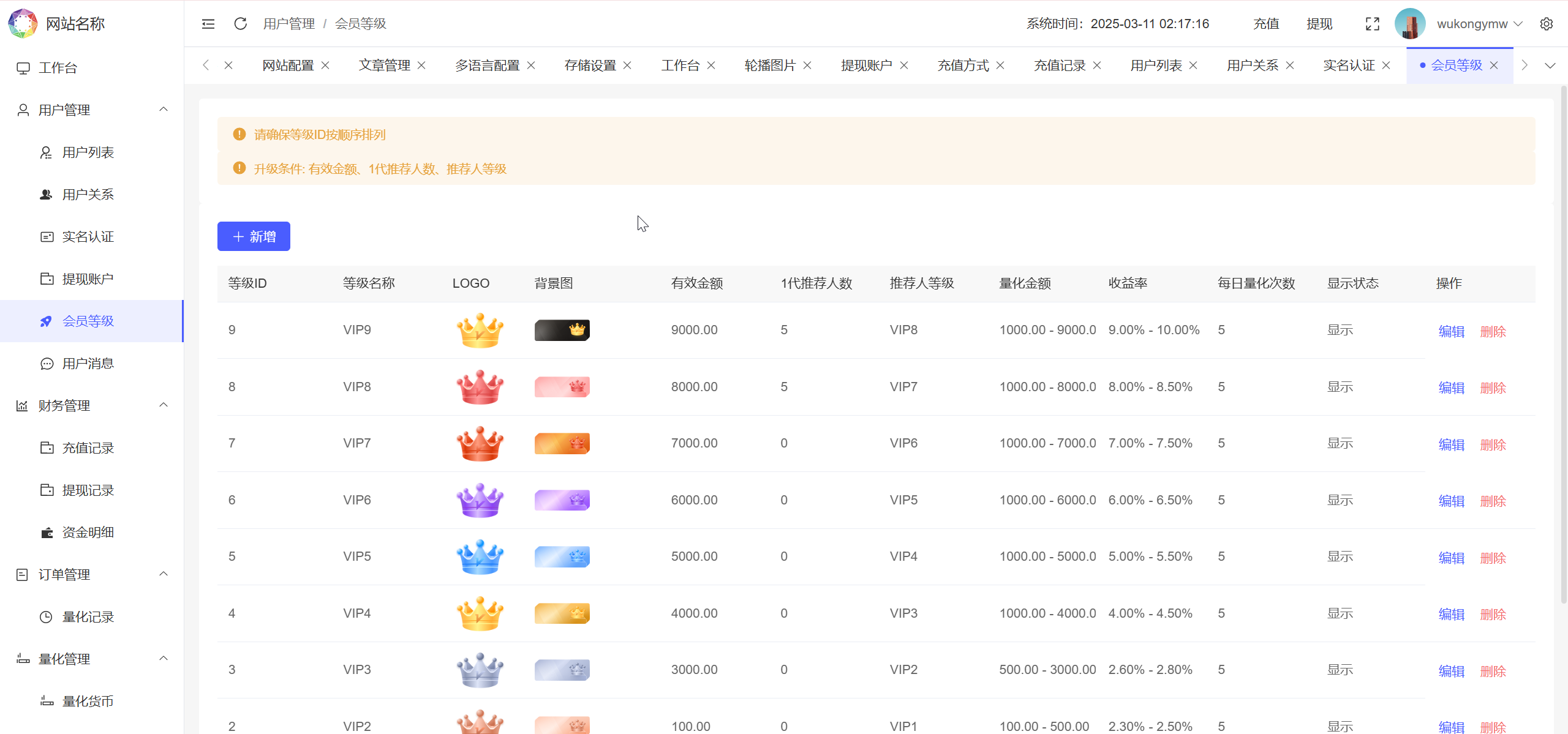Open 用户列表 from the sidebar
This screenshot has width=1568, height=734.
[88, 152]
